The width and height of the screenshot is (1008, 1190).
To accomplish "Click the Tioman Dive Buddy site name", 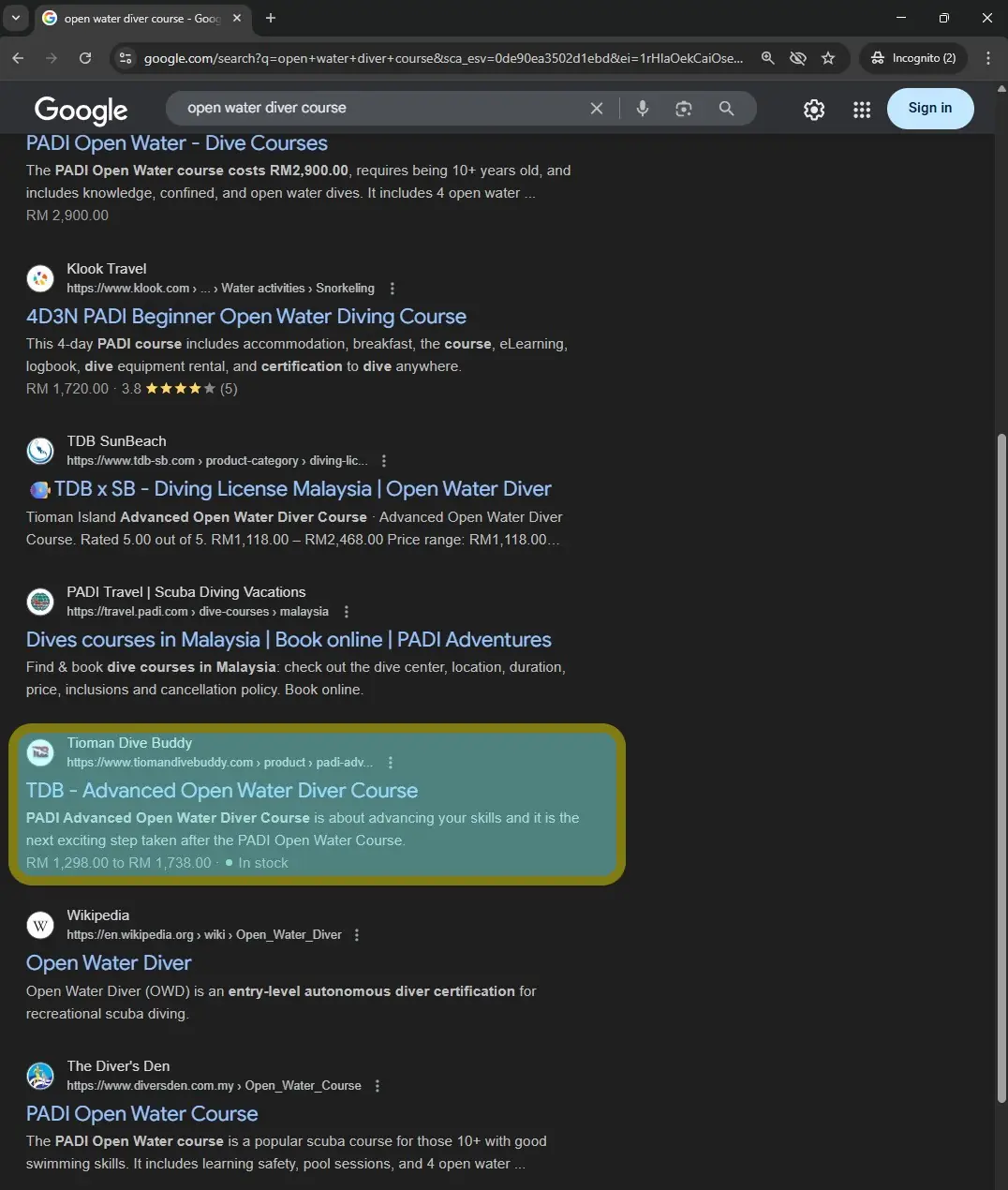I will pyautogui.click(x=129, y=743).
